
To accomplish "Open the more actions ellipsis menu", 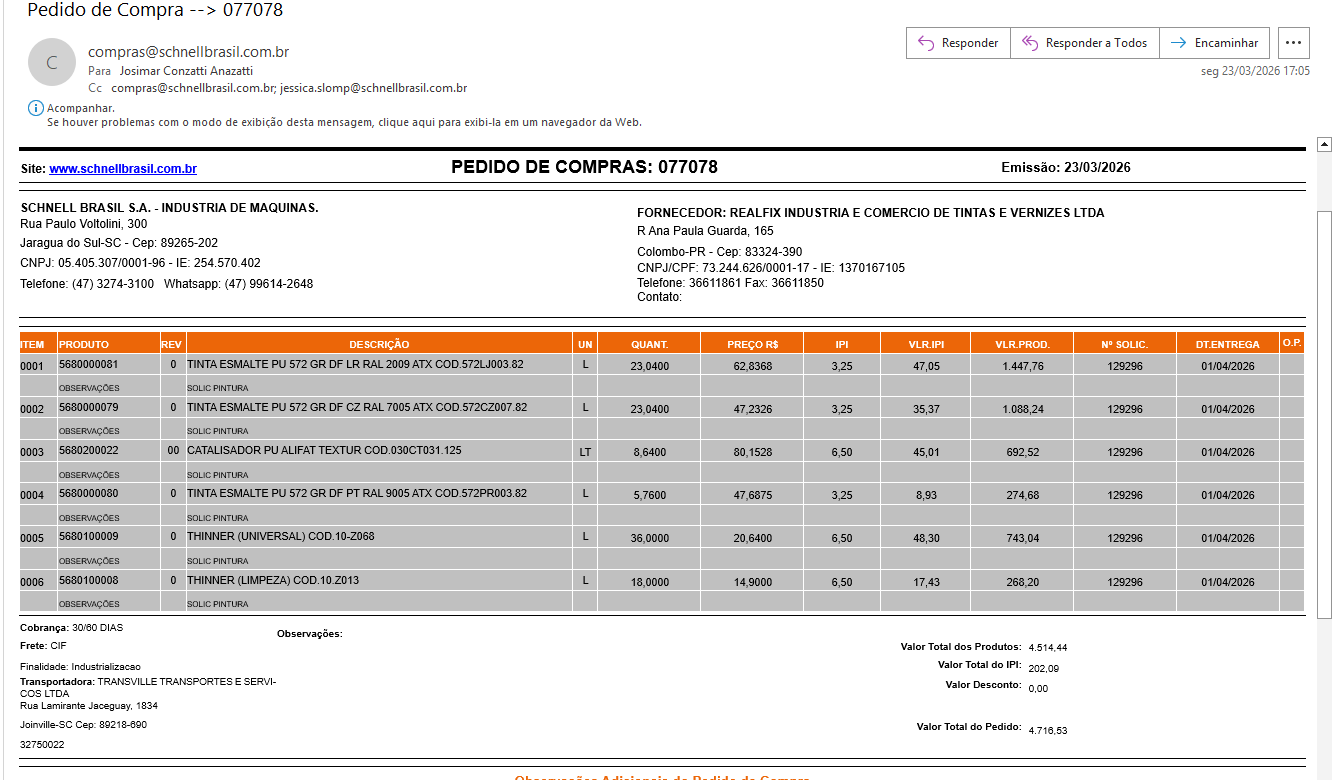I will tap(1294, 43).
